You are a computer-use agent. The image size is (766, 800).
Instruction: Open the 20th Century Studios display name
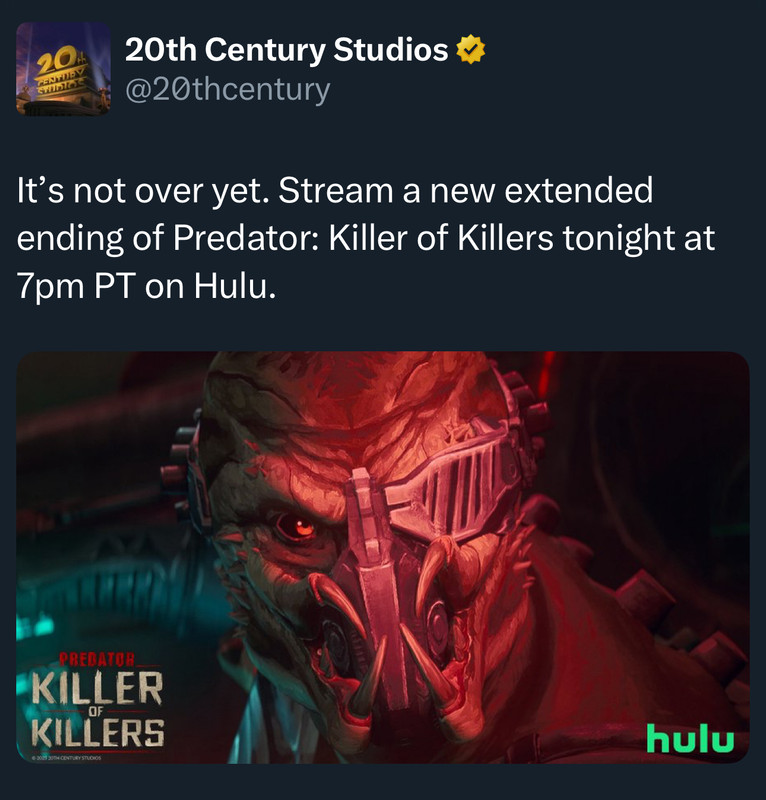point(286,50)
